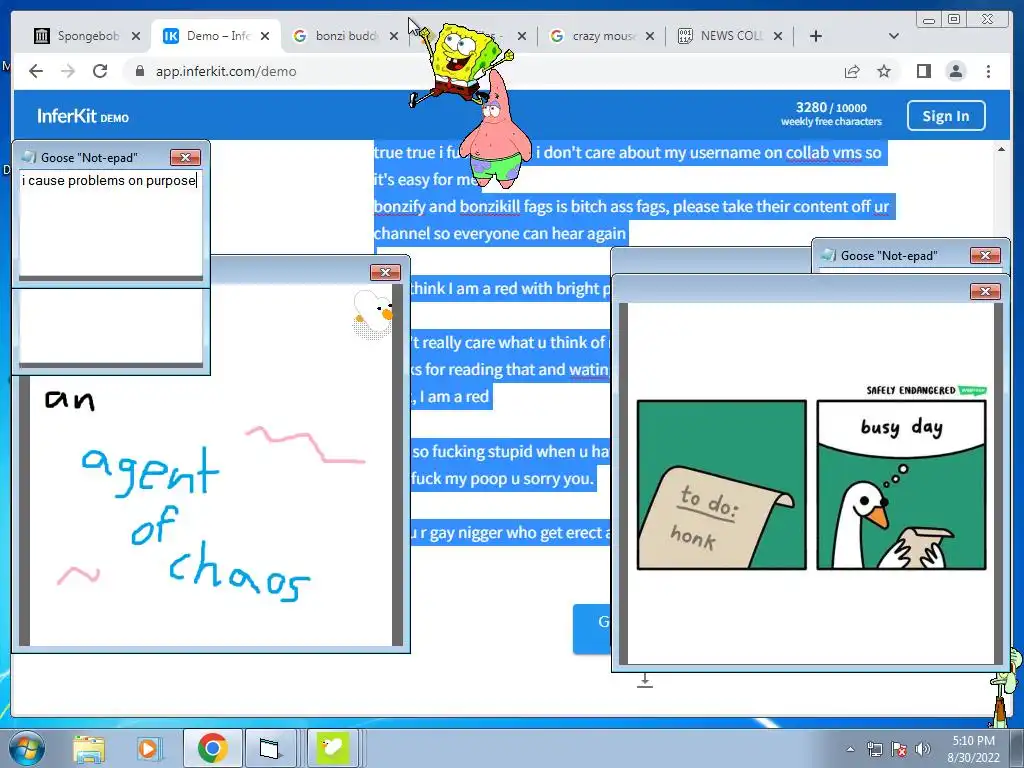This screenshot has width=1024, height=768.
Task: Click the page scrollbar up arrow
Action: click(x=1001, y=150)
